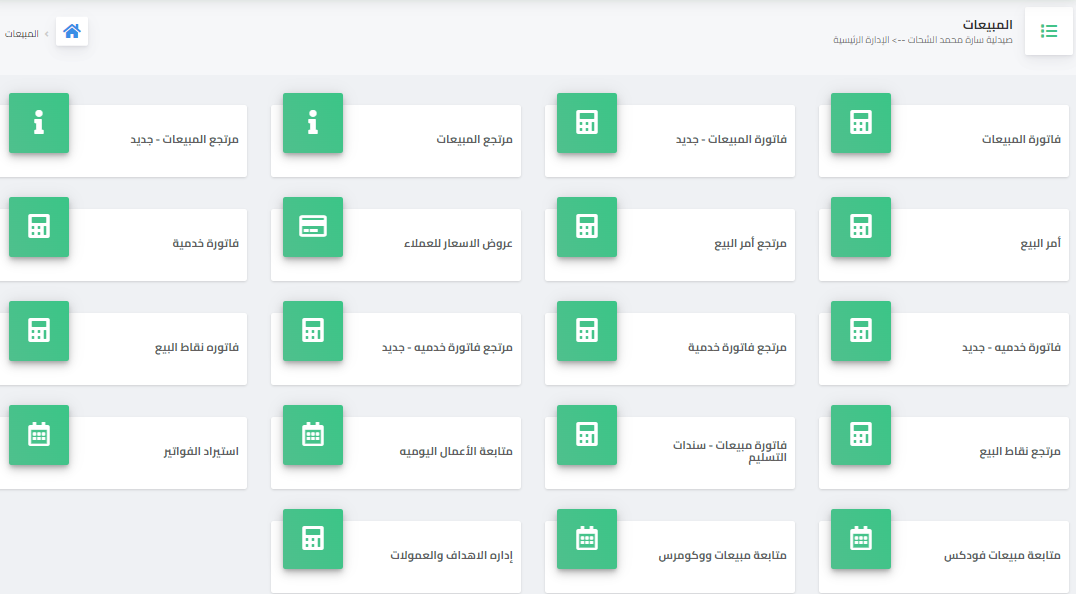Click card icon for عروض الاسعار للعملاء
The image size is (1076, 594).
(x=312, y=227)
